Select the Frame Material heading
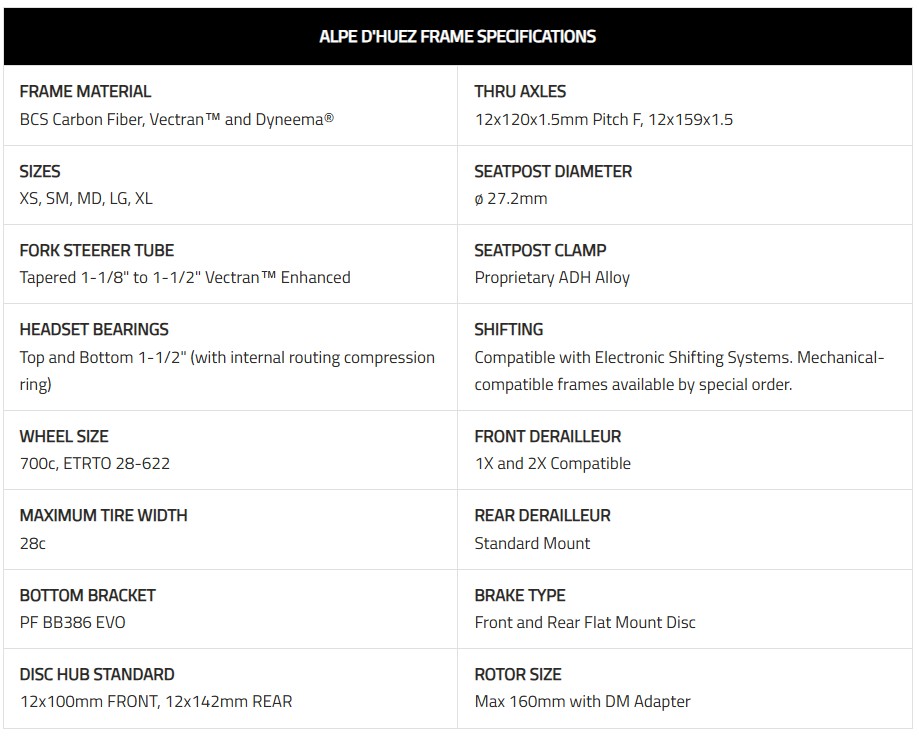Viewport: 919px width, 742px height. click(86, 91)
